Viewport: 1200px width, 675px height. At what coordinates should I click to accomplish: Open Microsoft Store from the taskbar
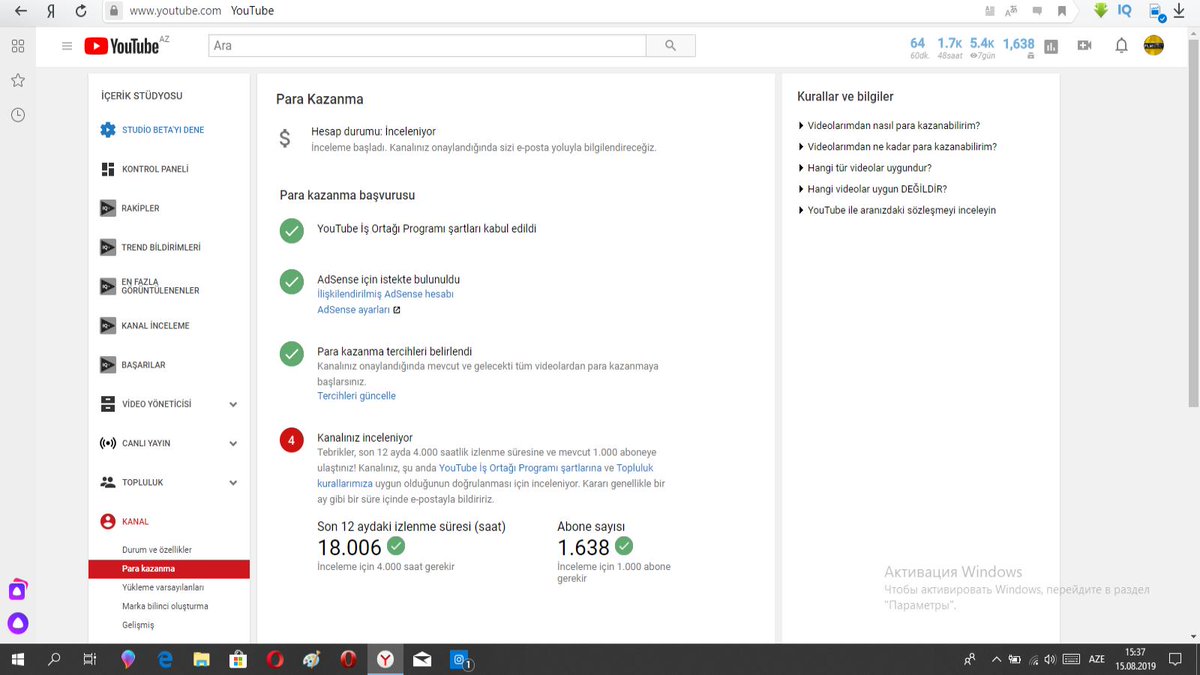point(238,659)
